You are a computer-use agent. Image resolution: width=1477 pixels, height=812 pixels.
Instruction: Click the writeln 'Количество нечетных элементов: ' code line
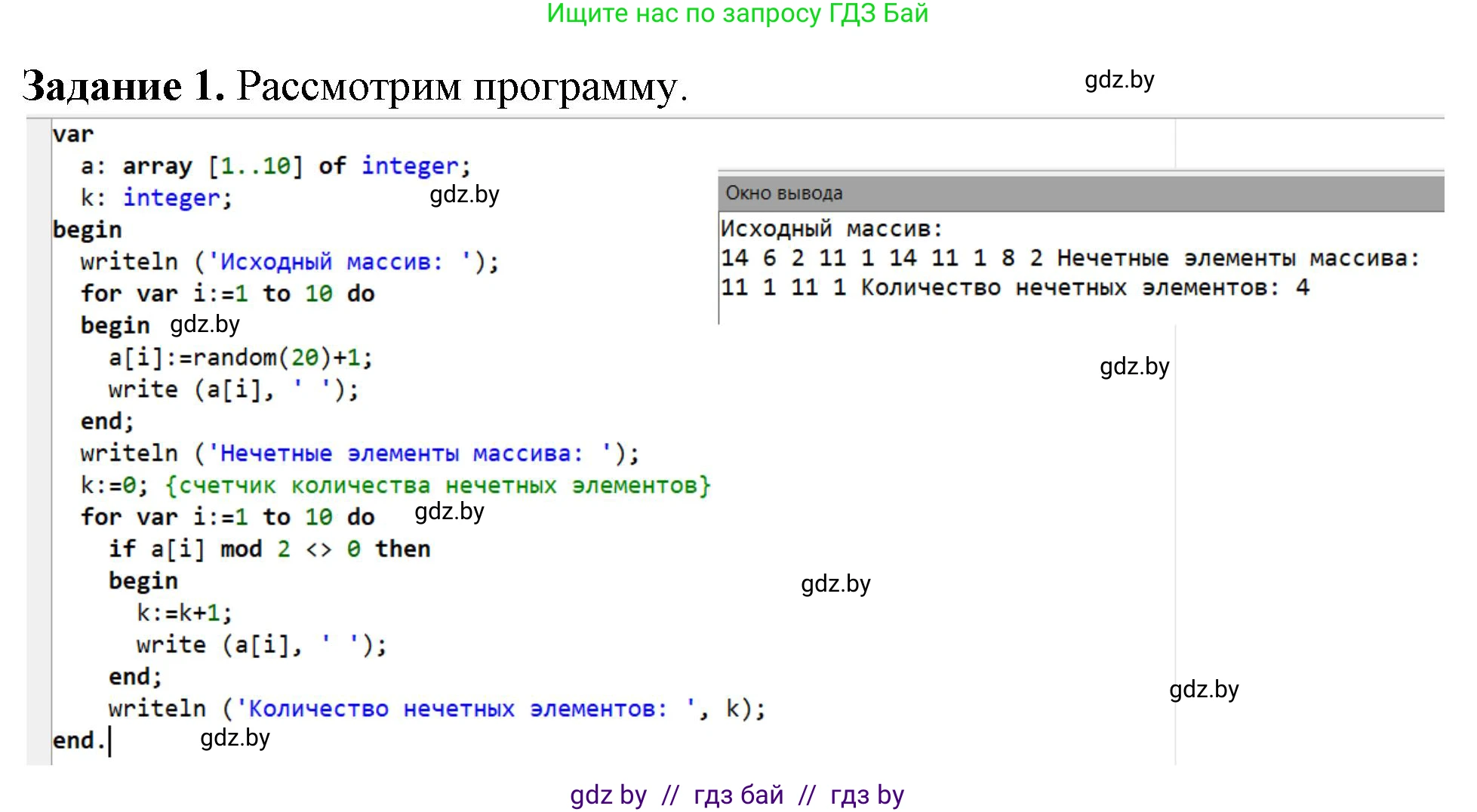[x=436, y=709]
